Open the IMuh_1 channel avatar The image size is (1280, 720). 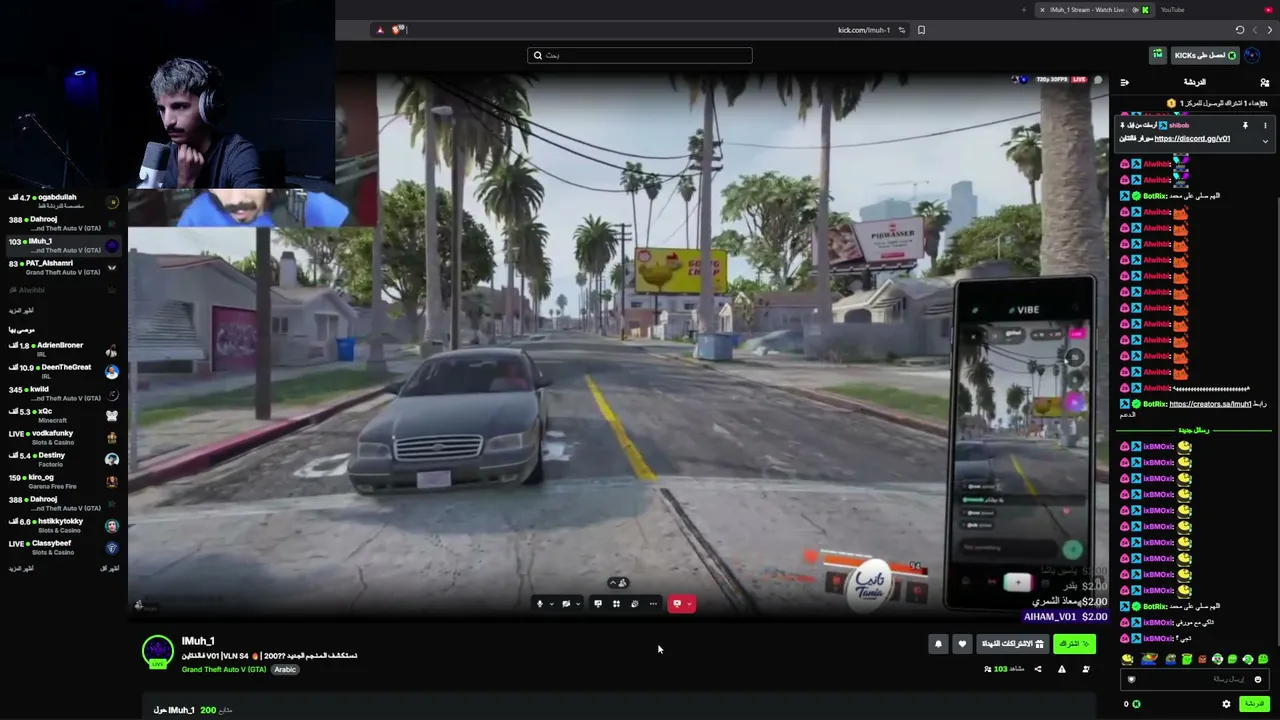pyautogui.click(x=157, y=652)
